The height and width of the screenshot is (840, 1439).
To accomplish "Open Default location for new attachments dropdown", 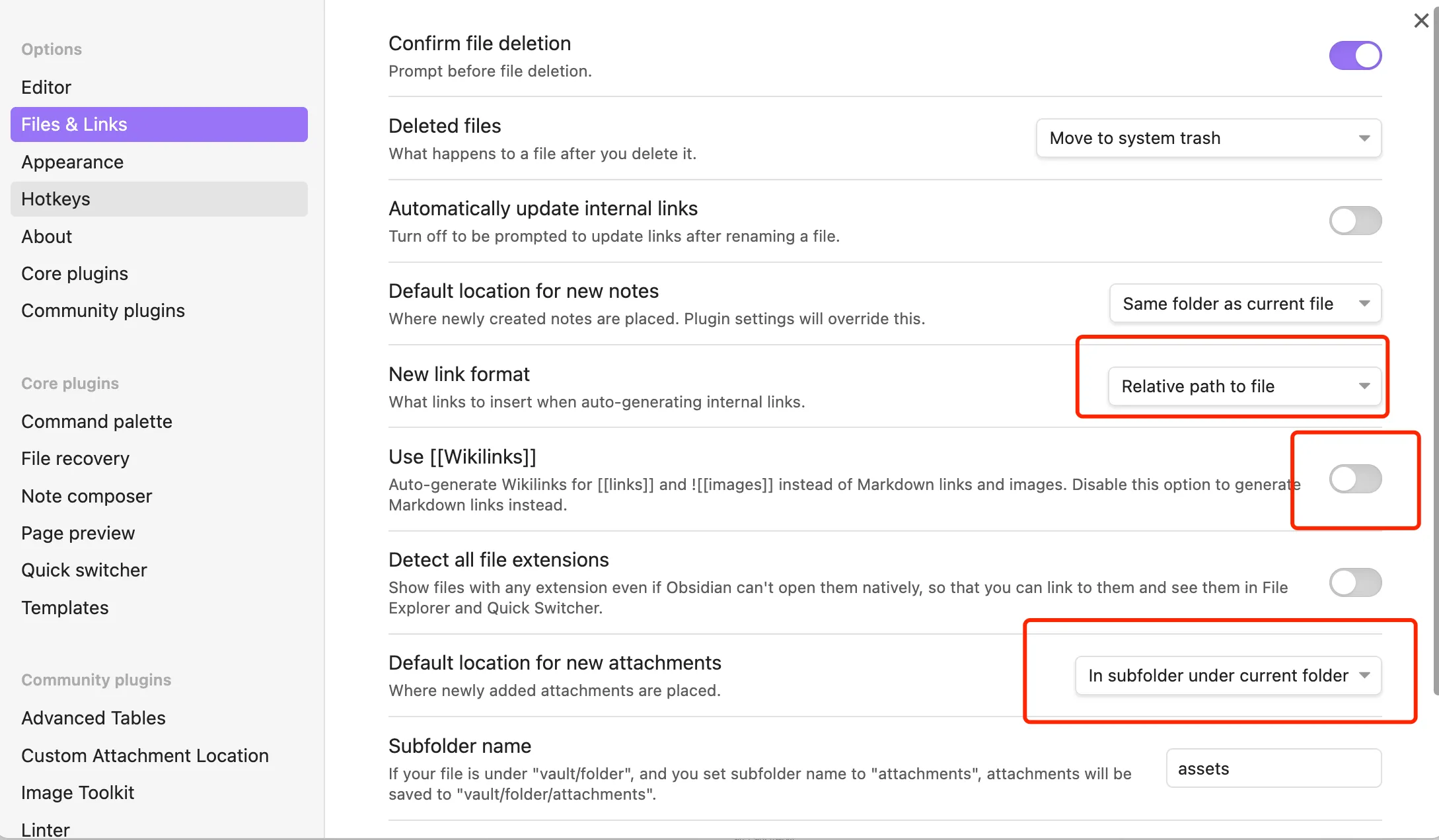I will (x=1228, y=676).
